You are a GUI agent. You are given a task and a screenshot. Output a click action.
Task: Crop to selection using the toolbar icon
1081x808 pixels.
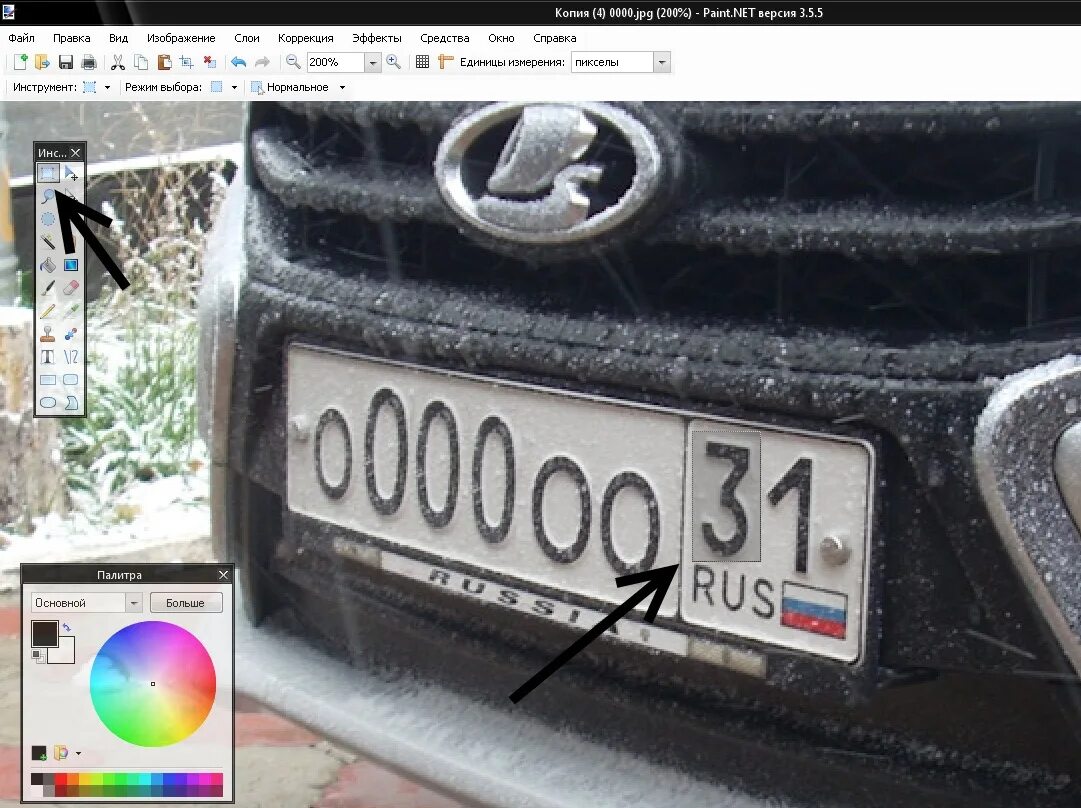pos(187,62)
